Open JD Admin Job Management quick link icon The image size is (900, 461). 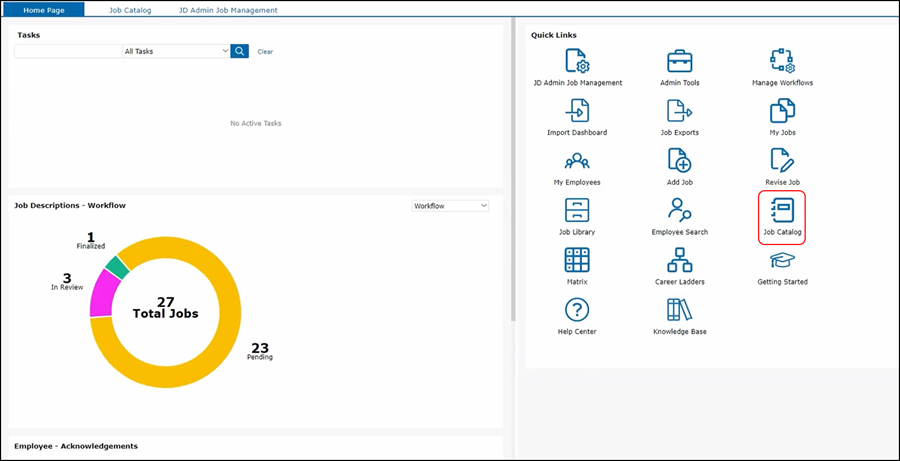click(577, 61)
